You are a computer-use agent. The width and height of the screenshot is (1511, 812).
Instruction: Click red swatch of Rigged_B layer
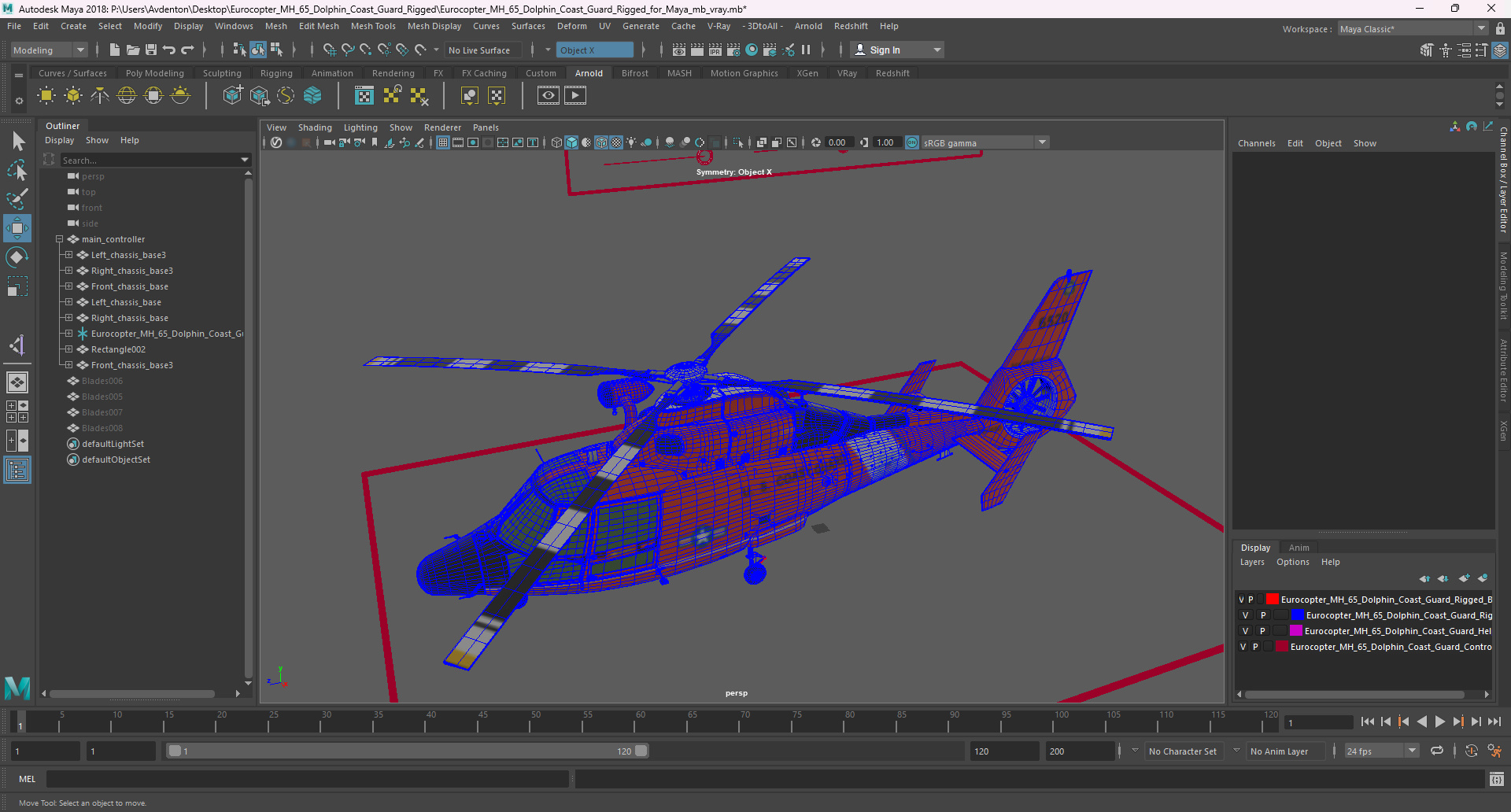tap(1272, 600)
